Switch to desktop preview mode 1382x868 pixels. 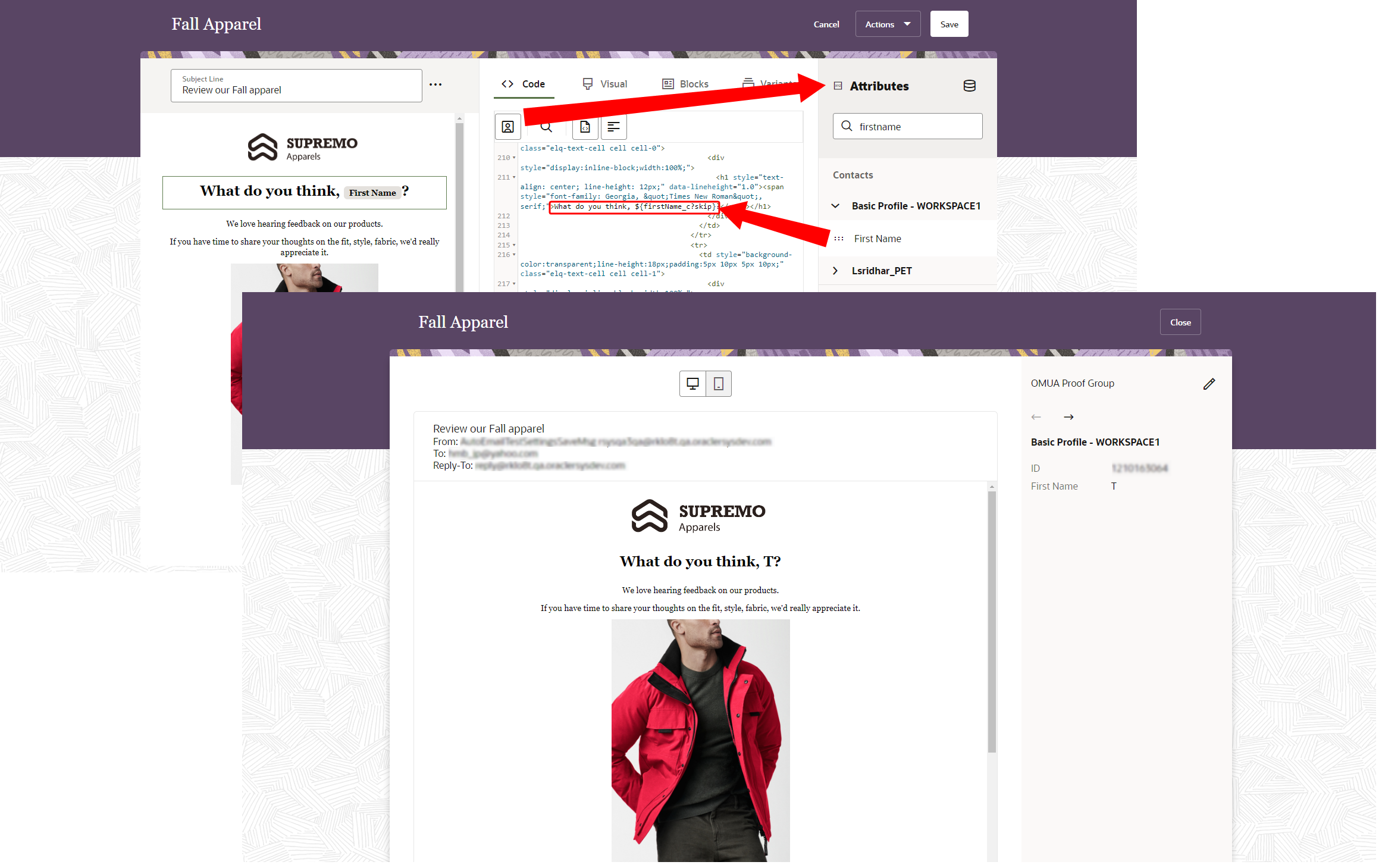(x=692, y=384)
